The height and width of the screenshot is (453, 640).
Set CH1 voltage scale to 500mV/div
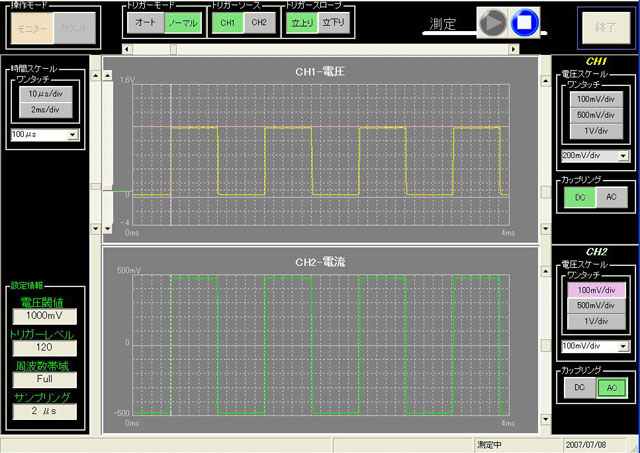(x=596, y=115)
